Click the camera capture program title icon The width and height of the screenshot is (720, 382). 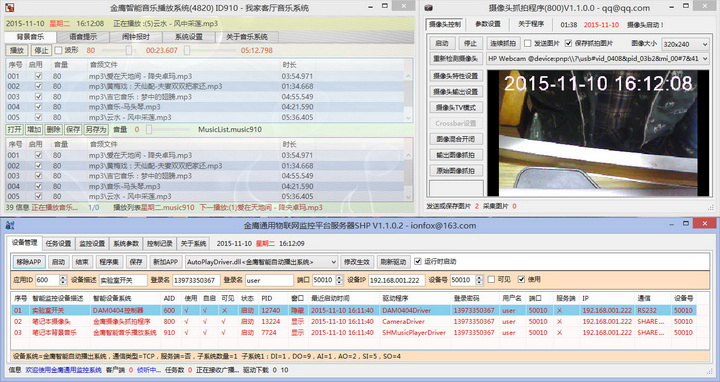pyautogui.click(x=428, y=8)
